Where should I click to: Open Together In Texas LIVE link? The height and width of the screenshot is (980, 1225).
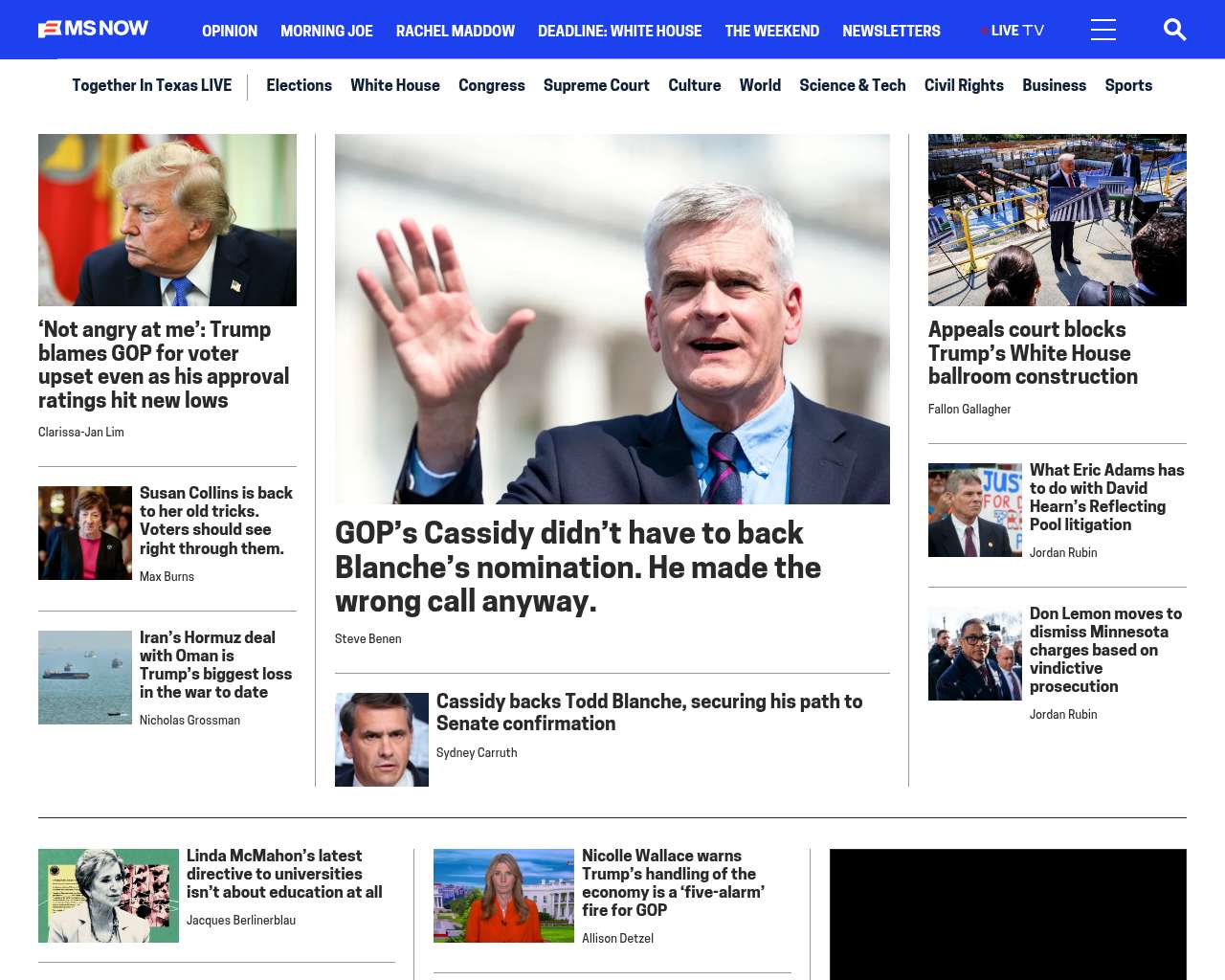coord(152,85)
